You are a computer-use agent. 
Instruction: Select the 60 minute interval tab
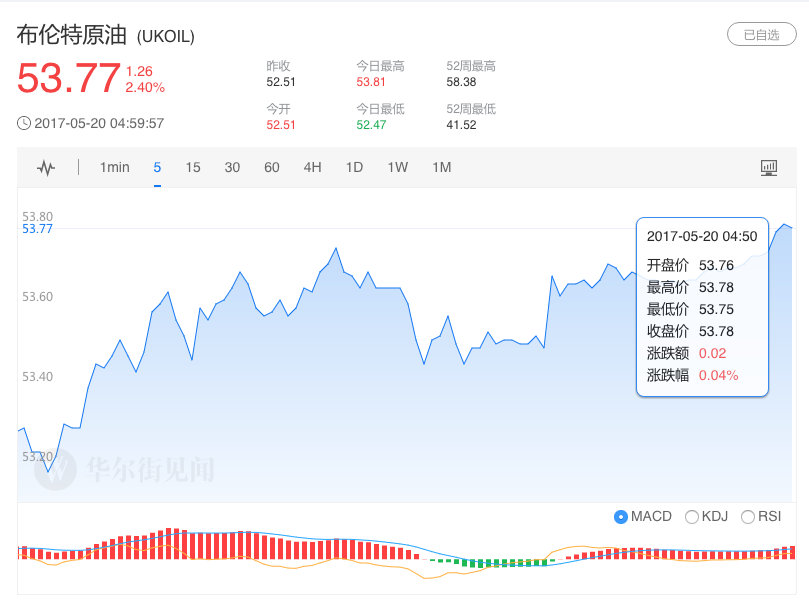[x=272, y=168]
